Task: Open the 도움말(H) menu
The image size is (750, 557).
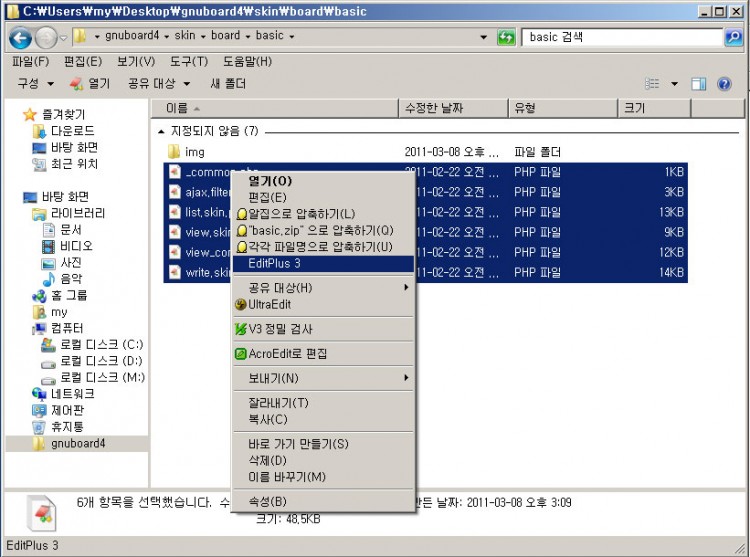Action: tap(247, 62)
